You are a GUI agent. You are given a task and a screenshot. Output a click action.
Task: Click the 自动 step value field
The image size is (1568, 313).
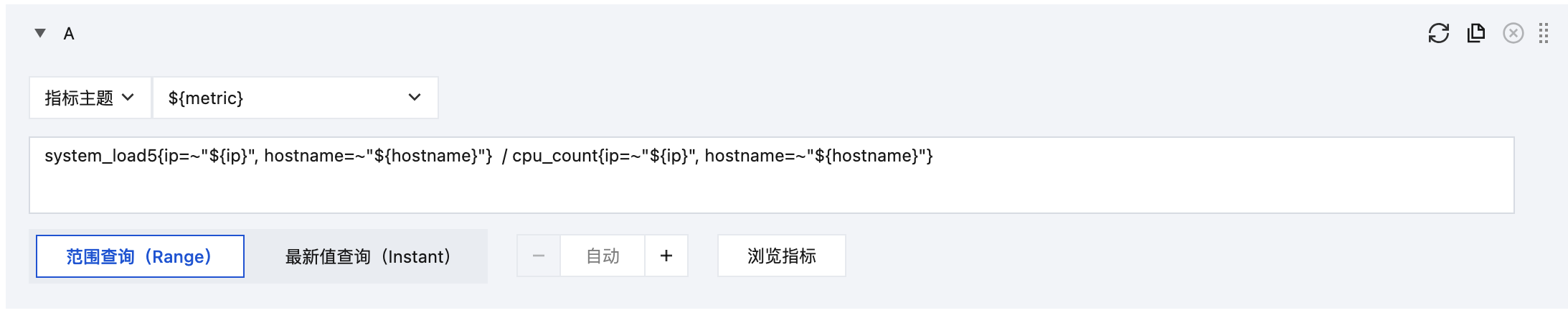coord(603,256)
